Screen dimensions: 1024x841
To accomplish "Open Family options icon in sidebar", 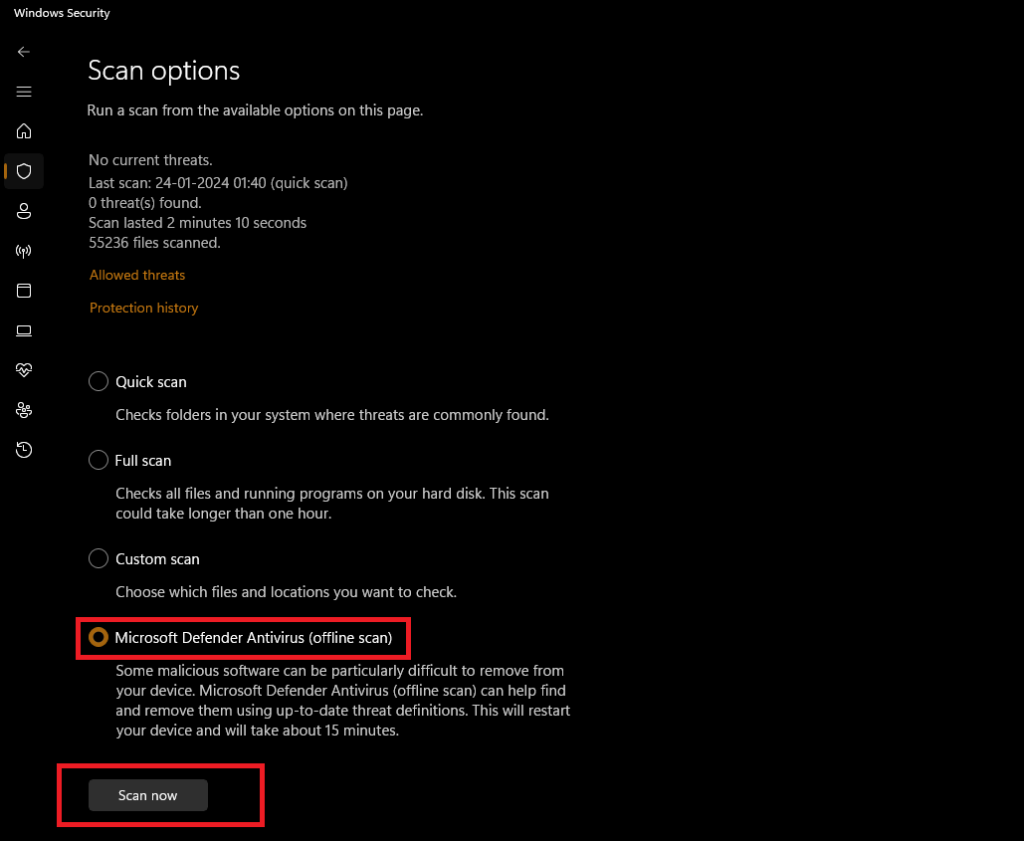I will (24, 410).
